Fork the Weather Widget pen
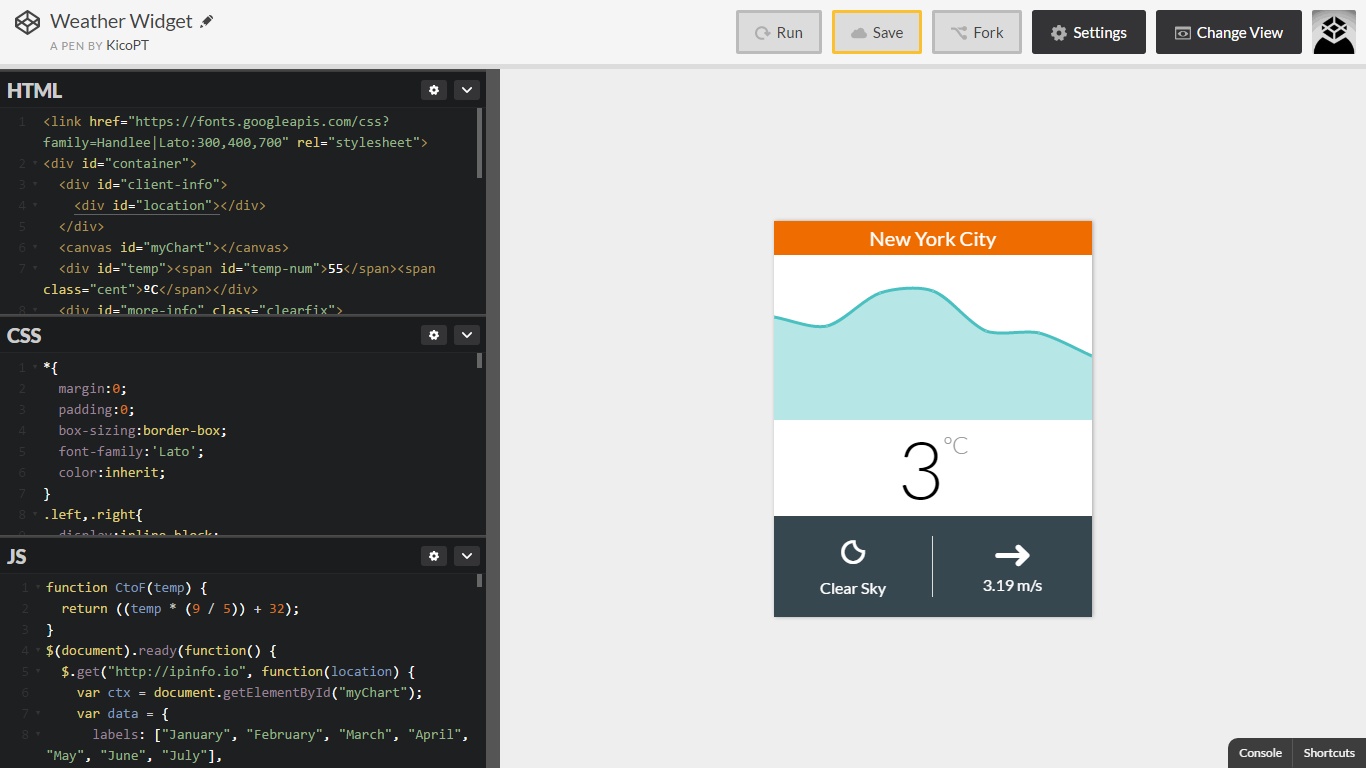Screen dimensions: 1366x768 coord(976,31)
